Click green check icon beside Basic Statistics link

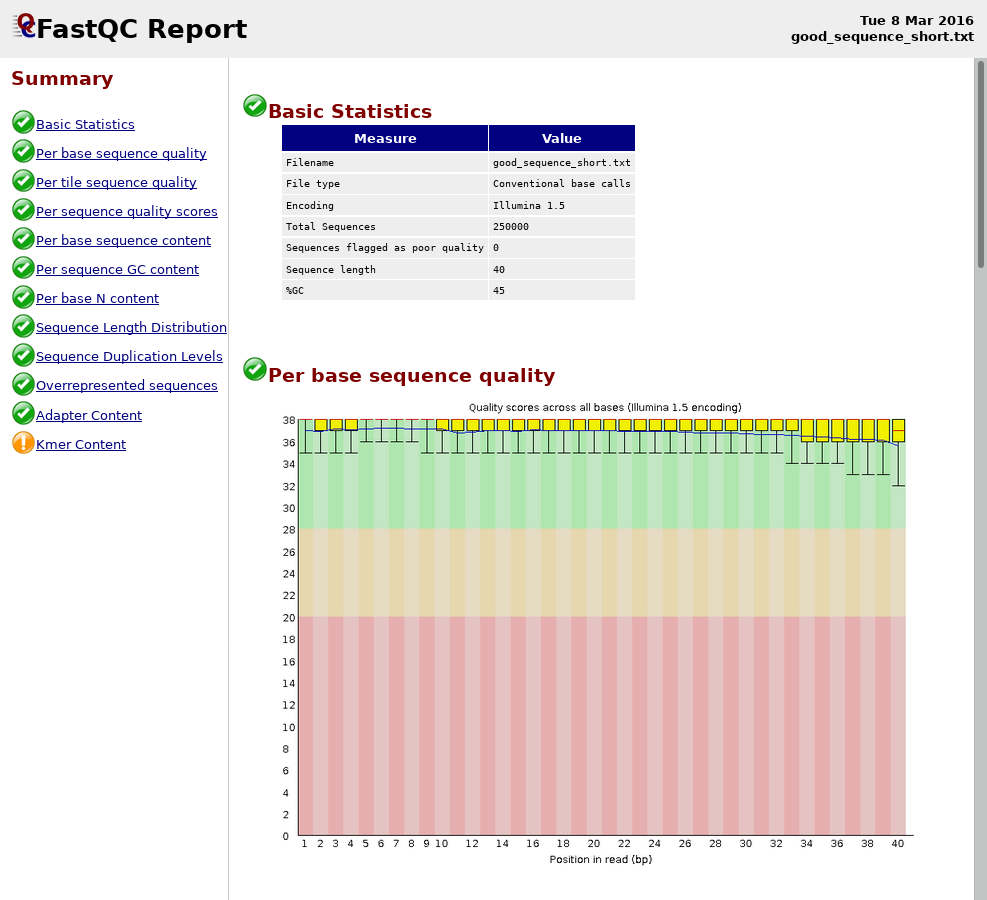pos(23,123)
